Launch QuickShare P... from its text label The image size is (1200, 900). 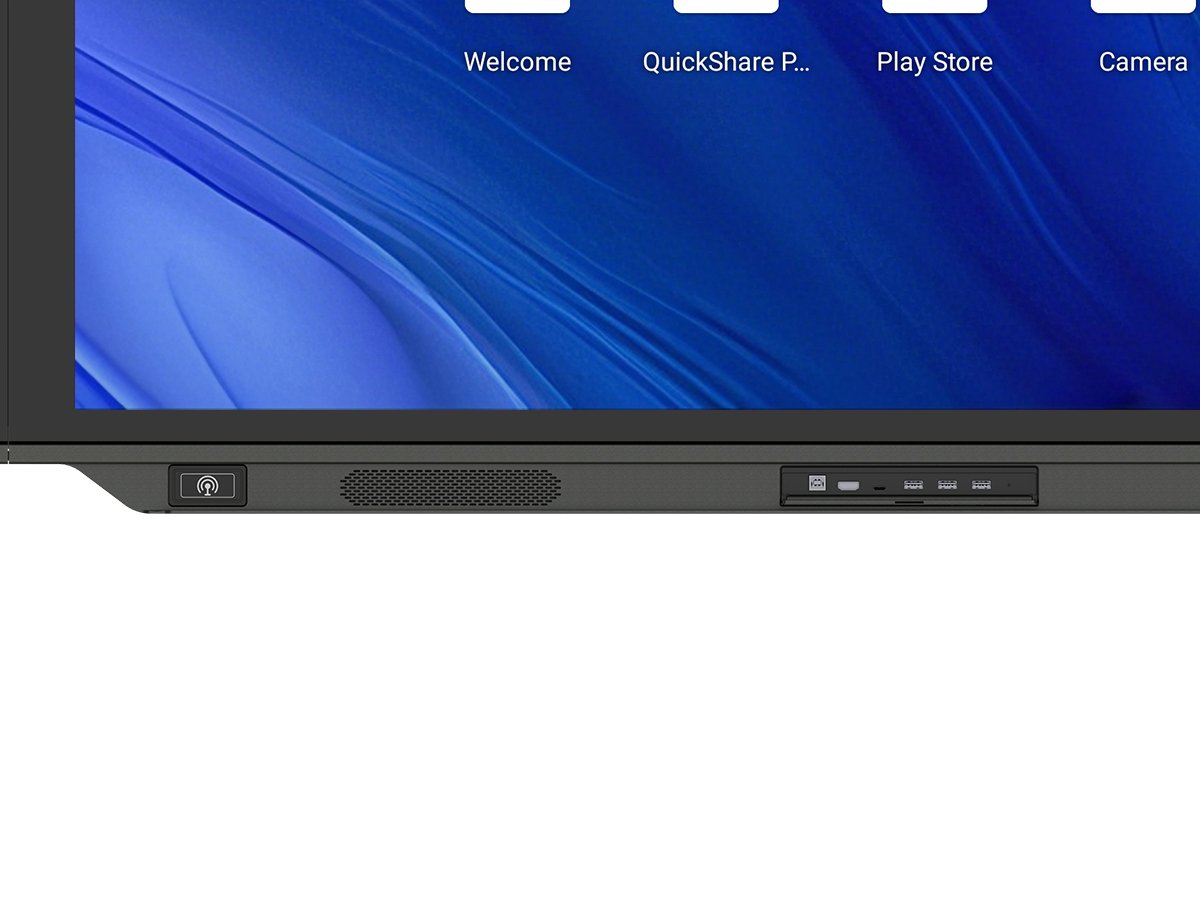pos(725,62)
